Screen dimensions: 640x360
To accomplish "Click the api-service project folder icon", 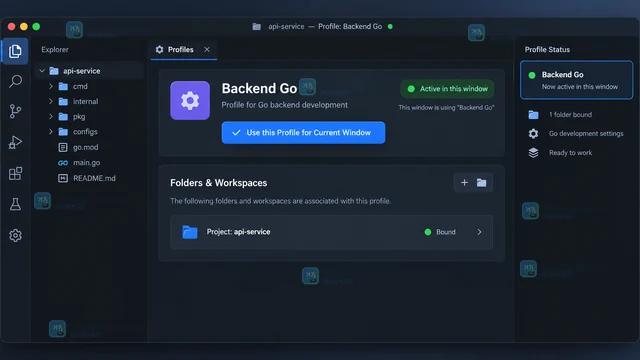I will click(189, 232).
